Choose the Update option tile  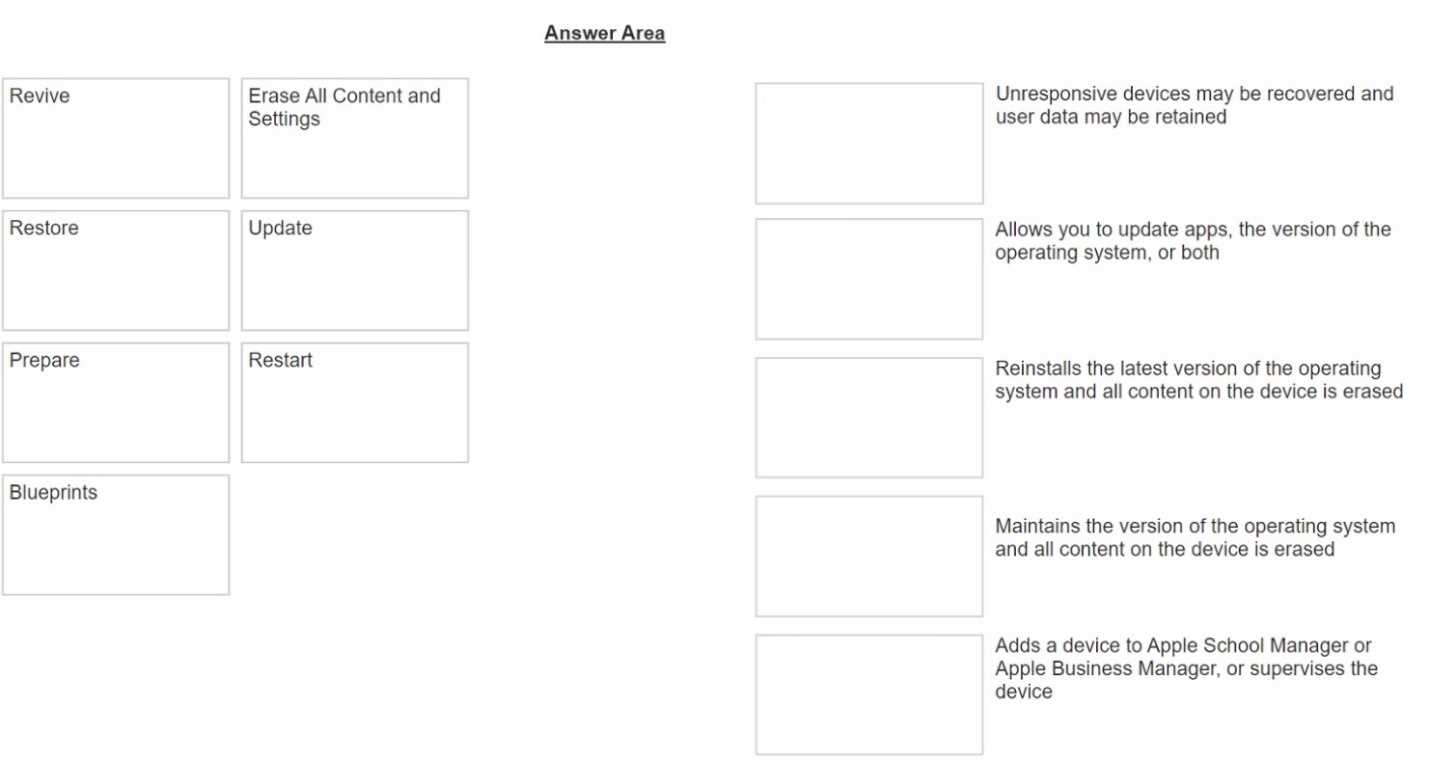355,270
